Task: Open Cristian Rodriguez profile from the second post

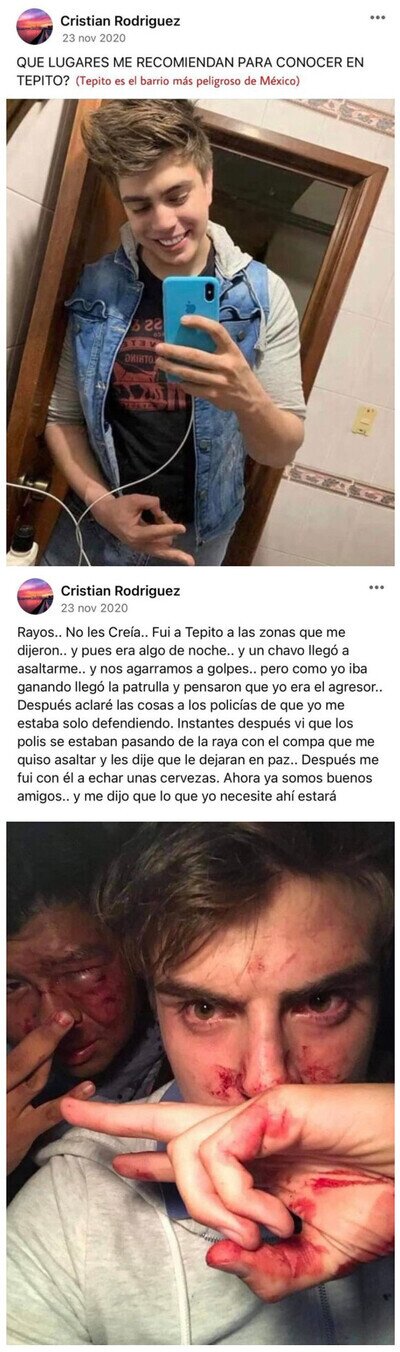Action: [x=120, y=590]
